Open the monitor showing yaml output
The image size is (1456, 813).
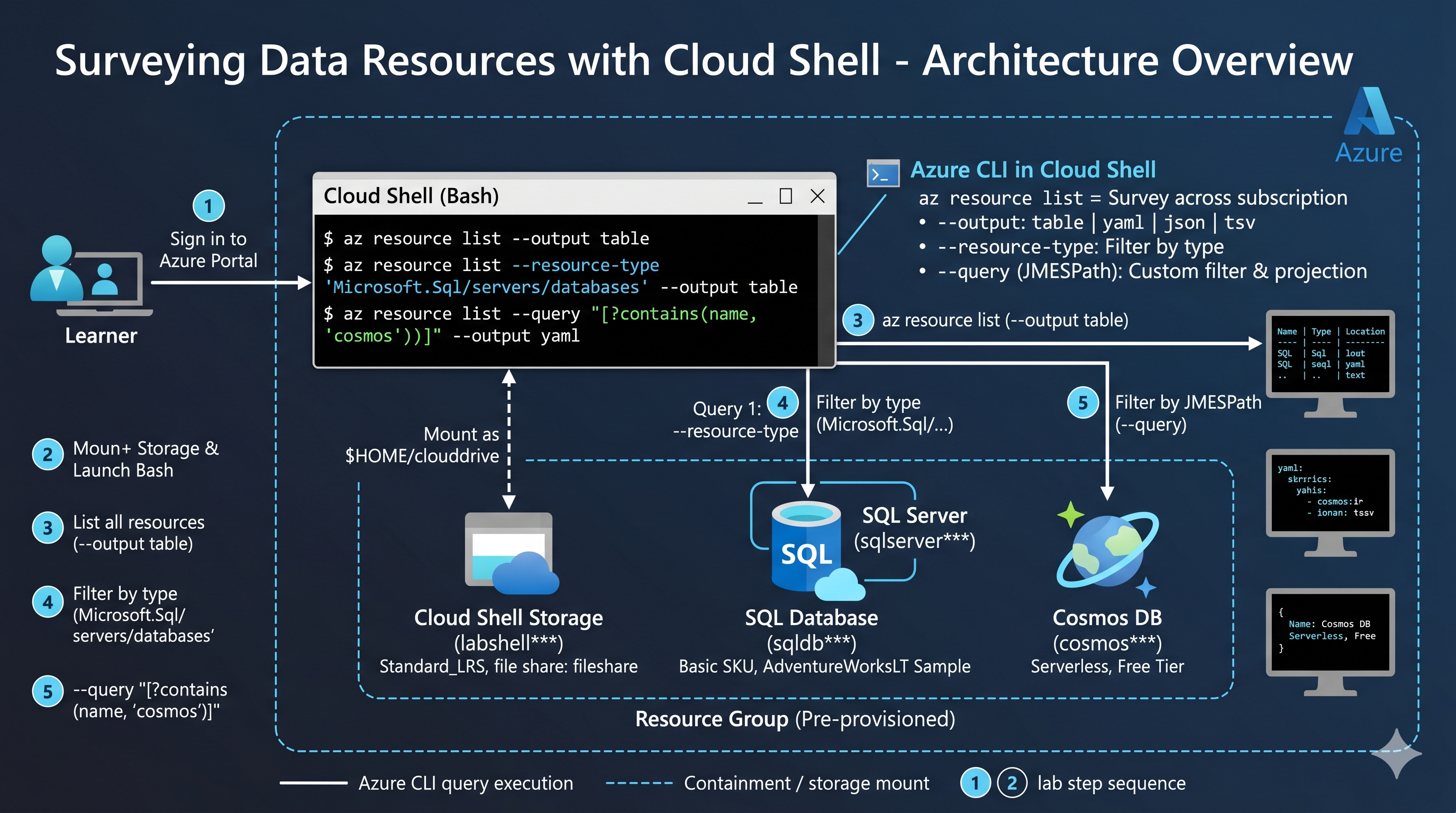tap(1330, 502)
